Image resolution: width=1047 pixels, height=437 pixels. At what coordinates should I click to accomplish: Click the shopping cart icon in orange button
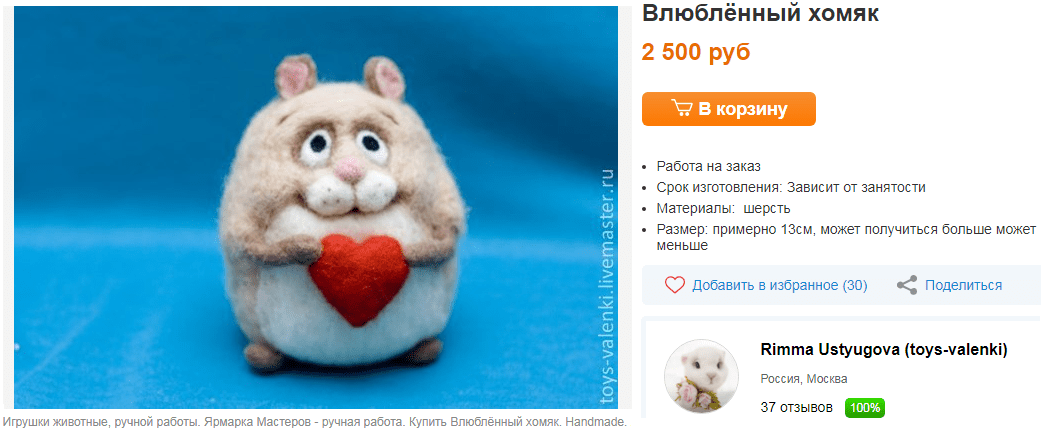(682, 108)
